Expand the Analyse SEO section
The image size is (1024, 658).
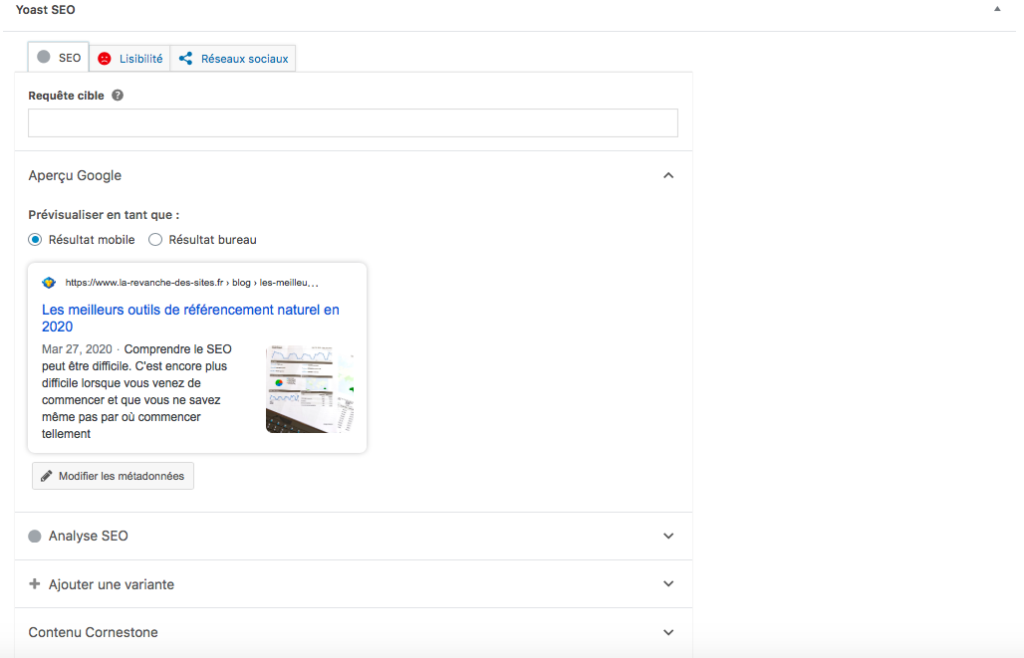pyautogui.click(x=669, y=536)
